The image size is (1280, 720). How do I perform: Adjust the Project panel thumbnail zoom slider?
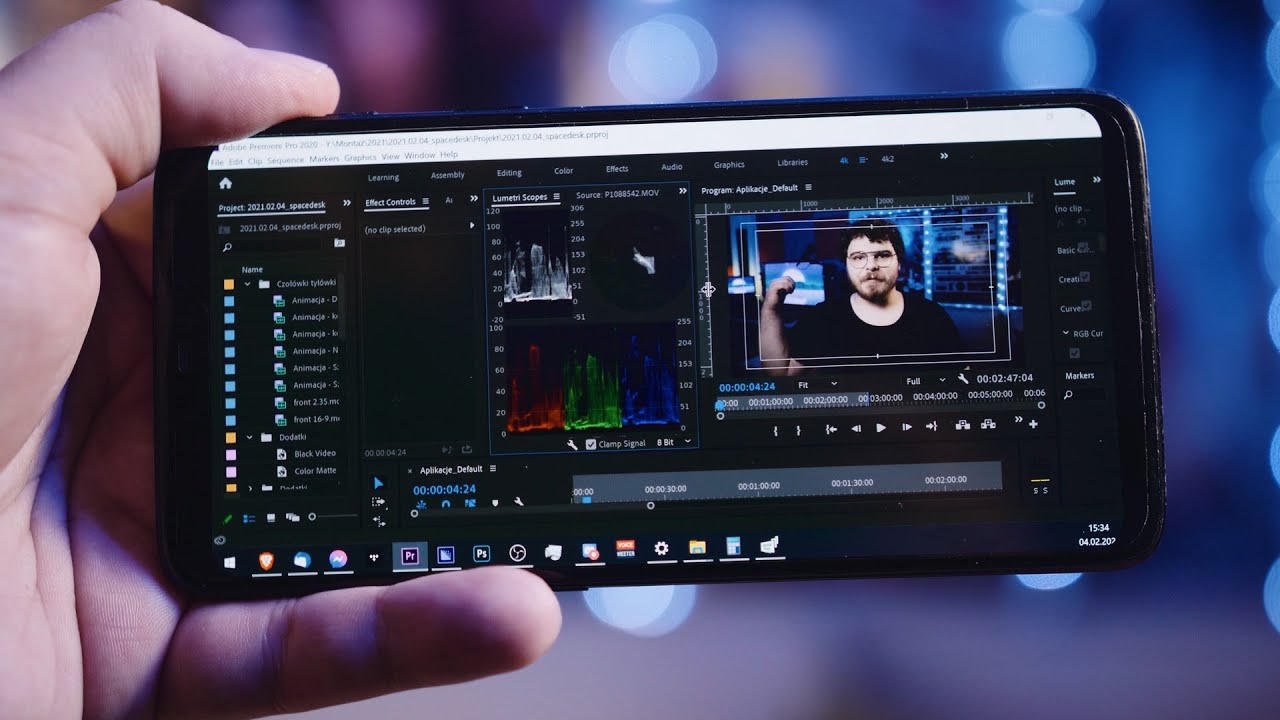pyautogui.click(x=332, y=516)
